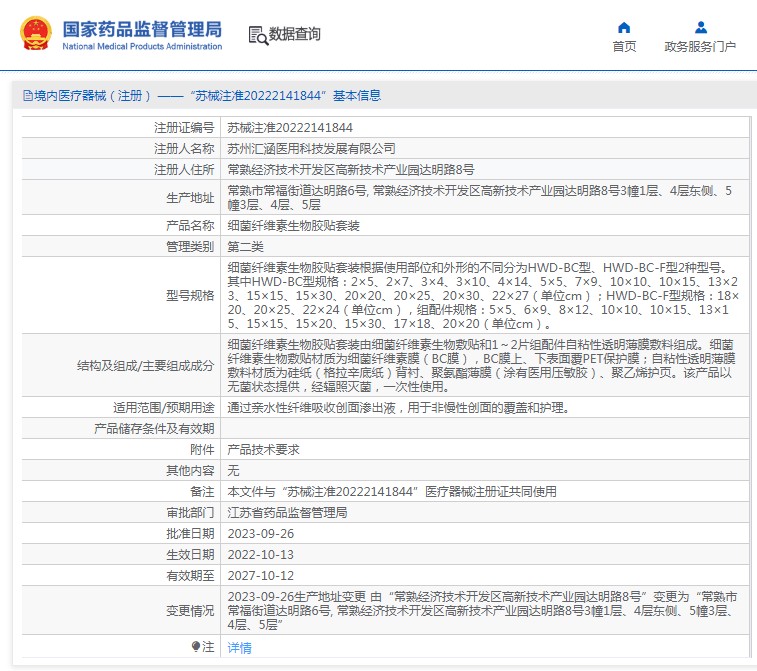
Task: Click National Medical Products Administration text
Action: click(x=142, y=46)
